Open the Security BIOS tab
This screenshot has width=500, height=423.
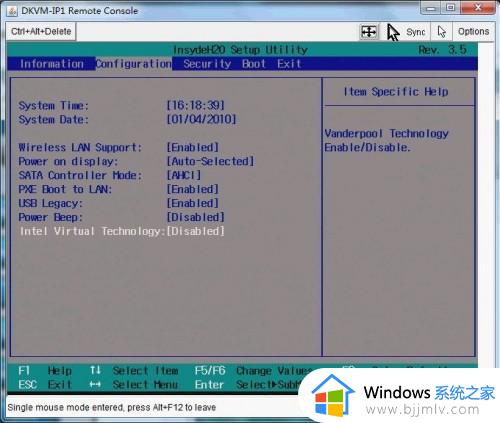207,64
